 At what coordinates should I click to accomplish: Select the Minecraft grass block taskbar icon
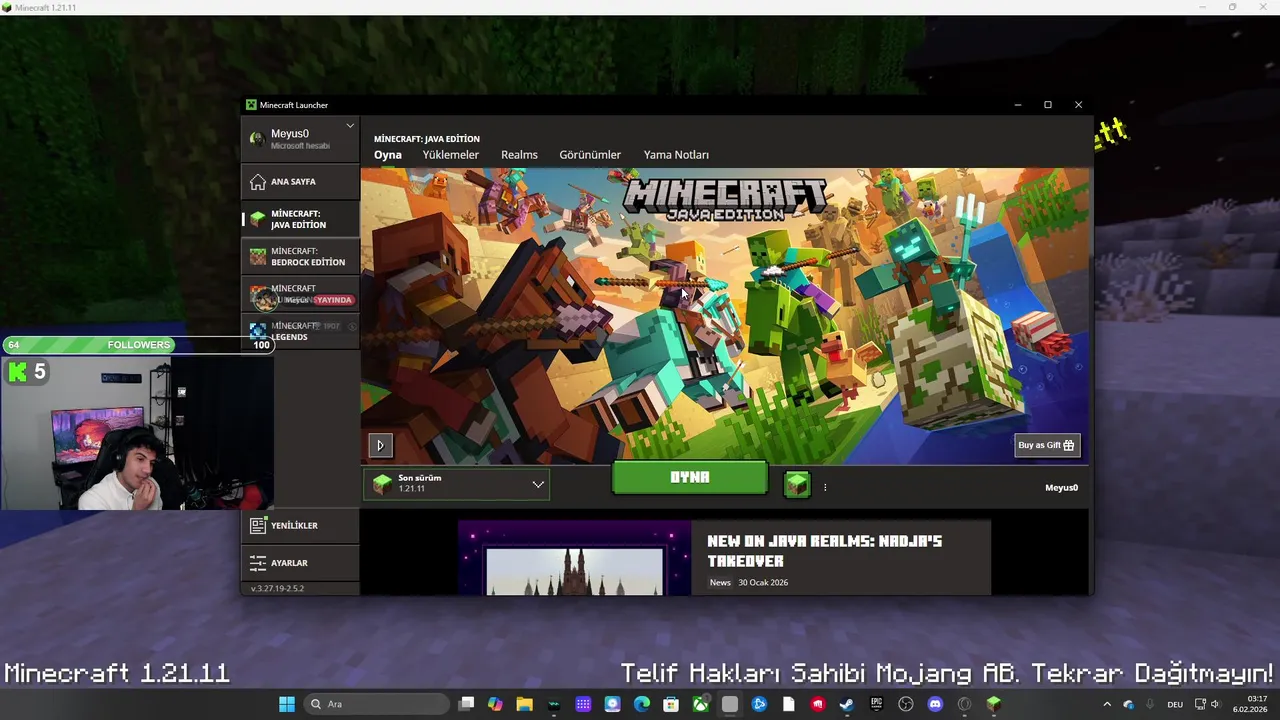[x=993, y=704]
